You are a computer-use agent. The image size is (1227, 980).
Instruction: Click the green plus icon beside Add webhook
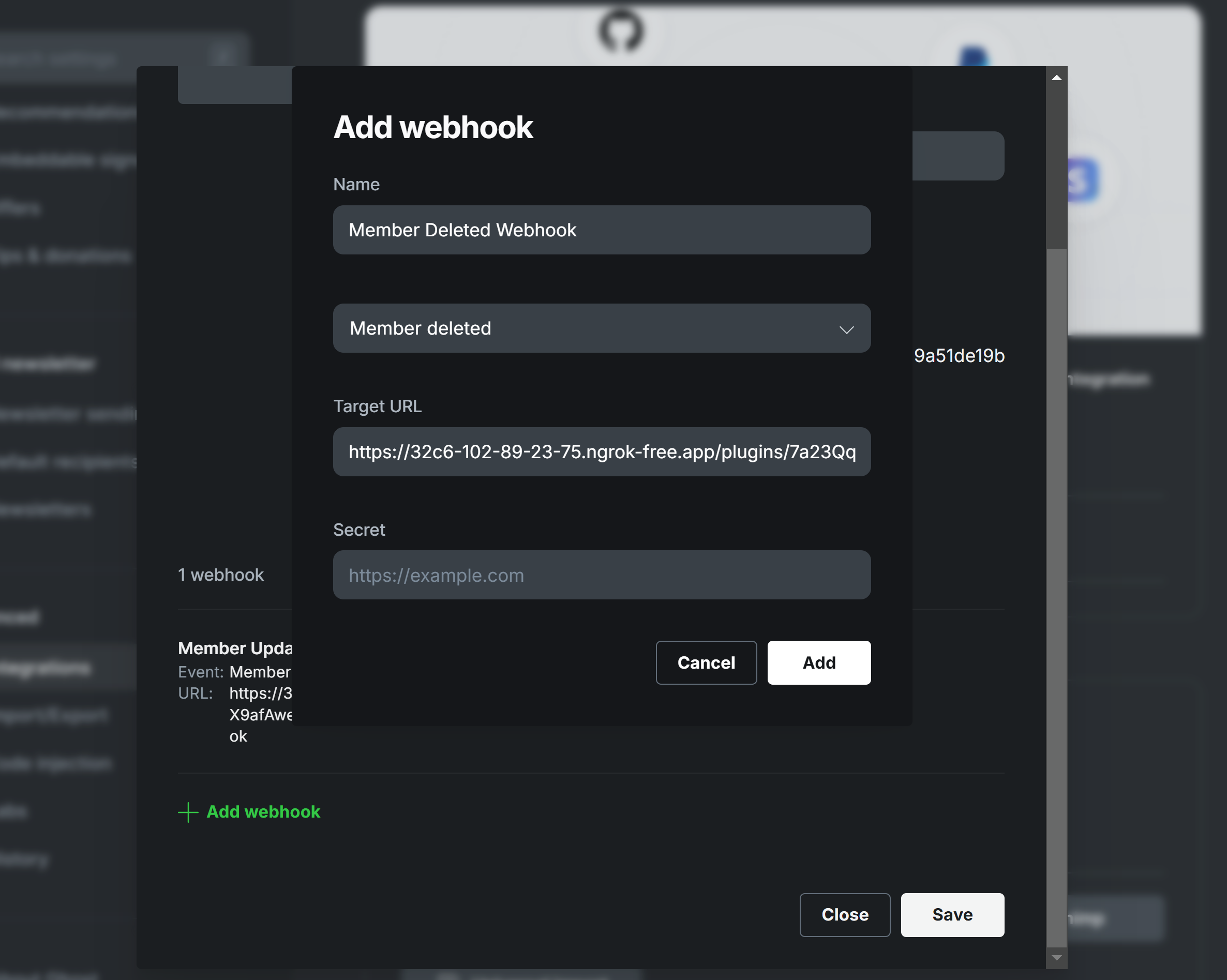tap(188, 812)
